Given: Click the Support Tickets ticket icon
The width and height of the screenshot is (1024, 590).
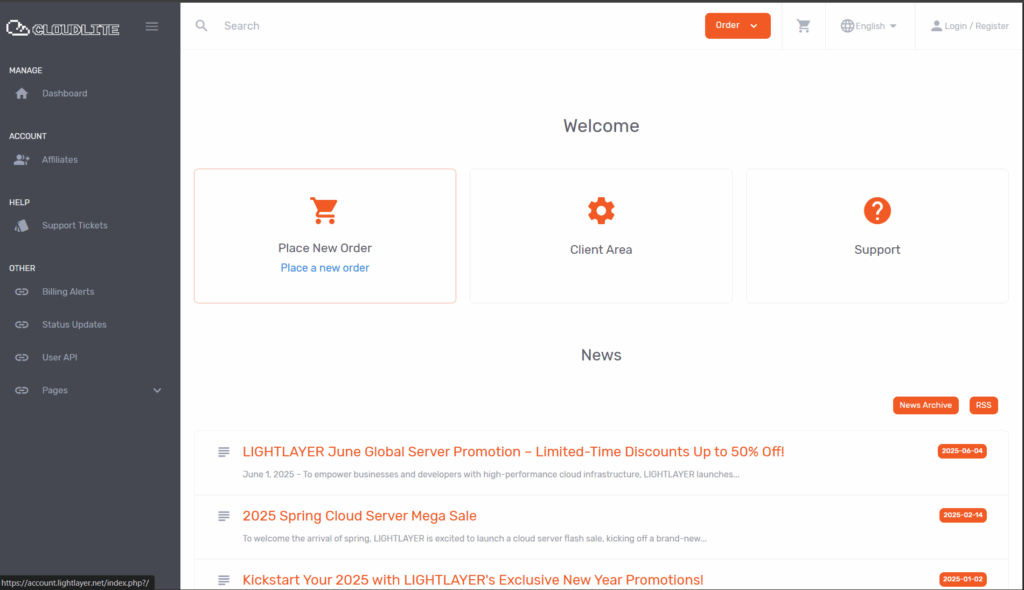Looking at the screenshot, I should click(x=22, y=225).
